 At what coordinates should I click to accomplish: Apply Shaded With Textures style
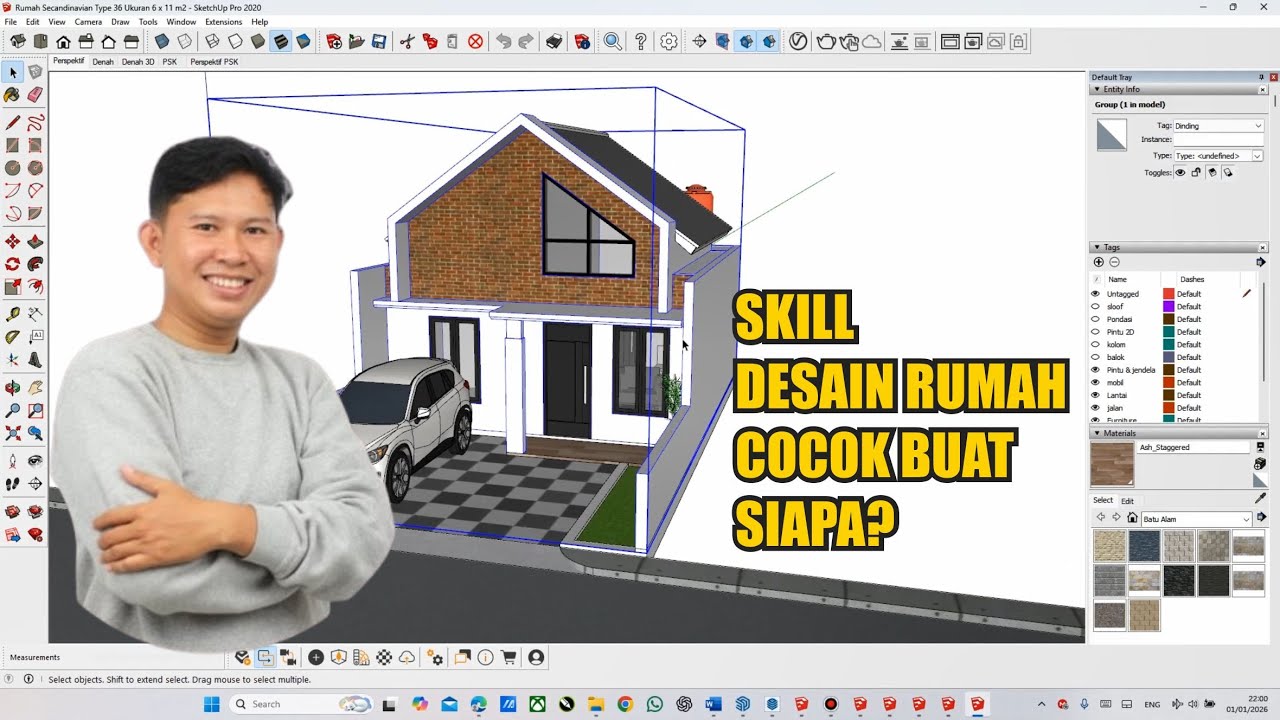(x=280, y=42)
